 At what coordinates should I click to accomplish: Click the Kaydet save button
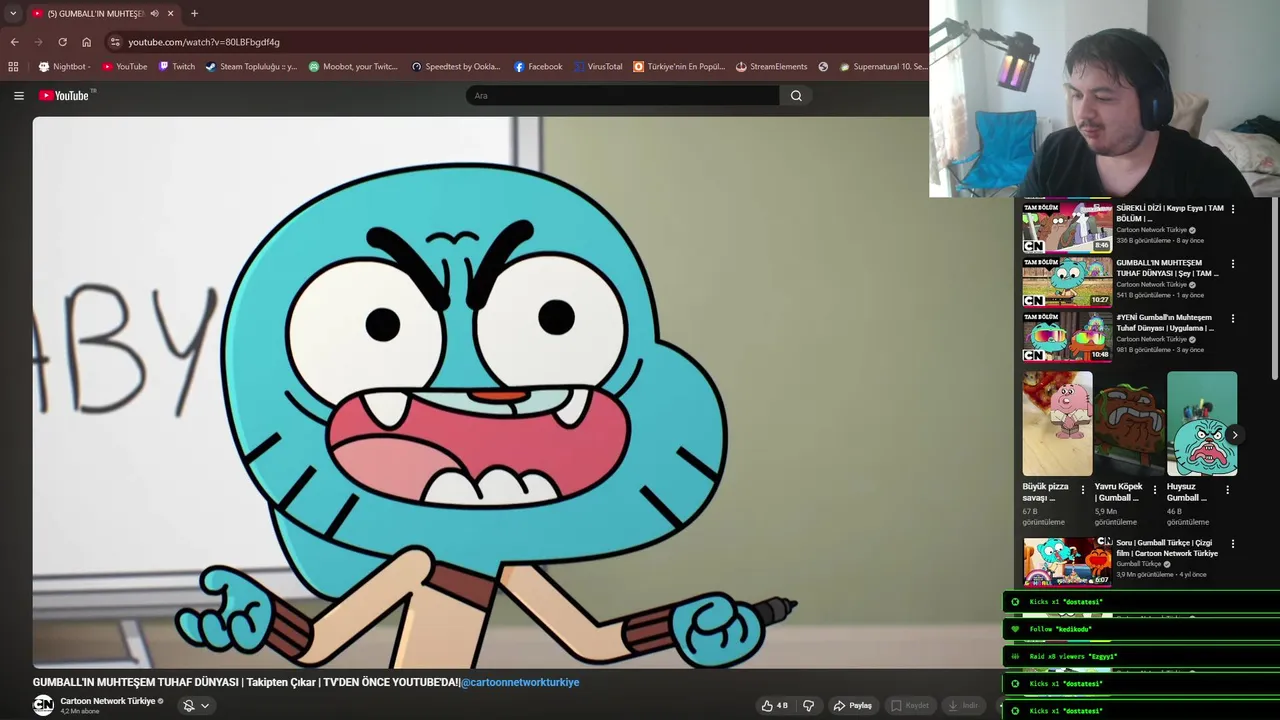click(x=910, y=706)
